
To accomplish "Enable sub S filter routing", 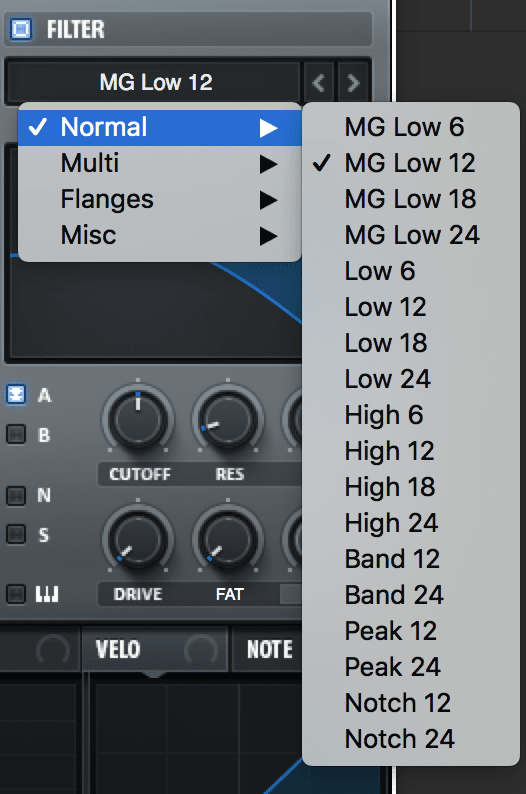I will coord(16,534).
